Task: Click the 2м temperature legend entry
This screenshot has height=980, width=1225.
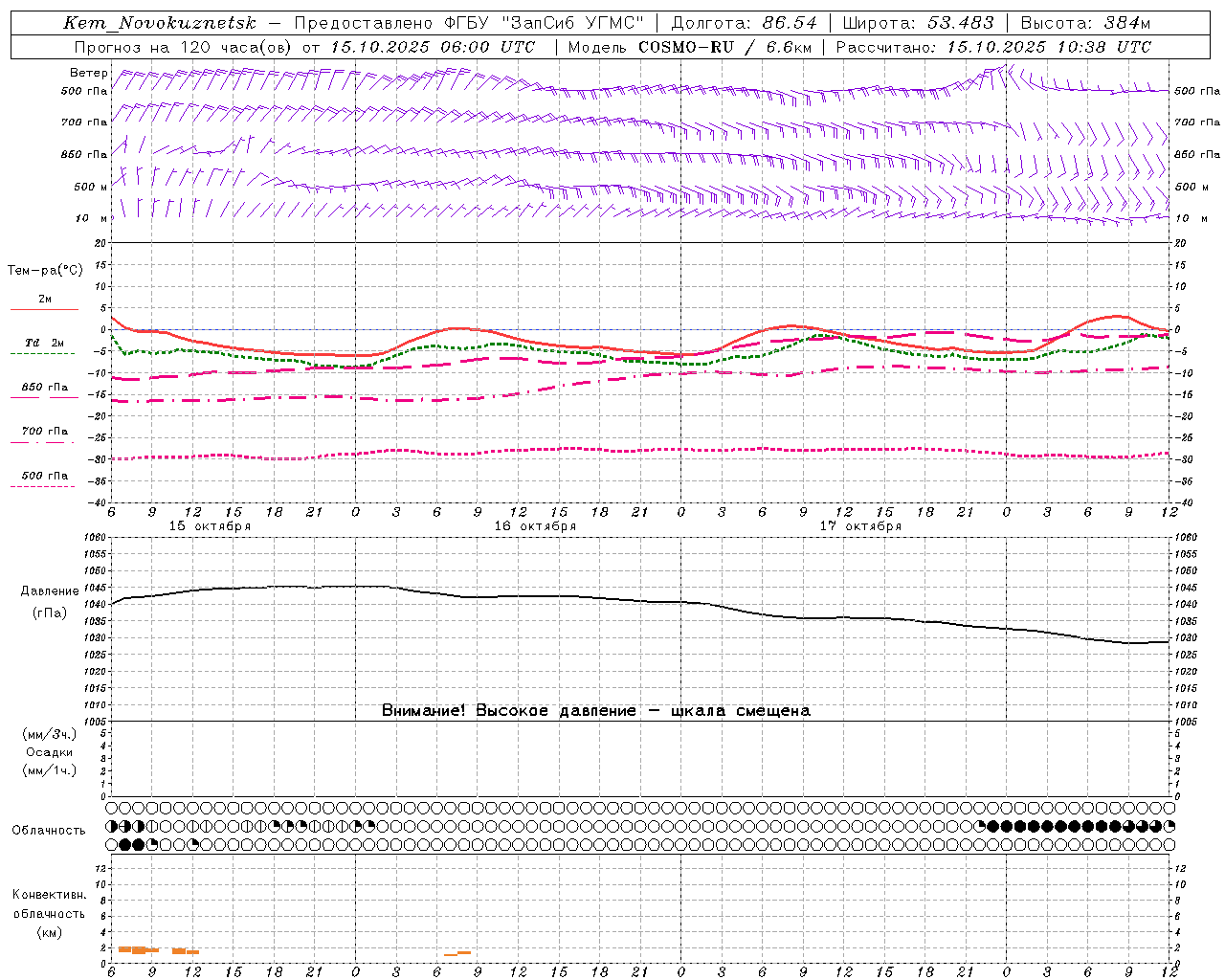Action: [x=45, y=300]
